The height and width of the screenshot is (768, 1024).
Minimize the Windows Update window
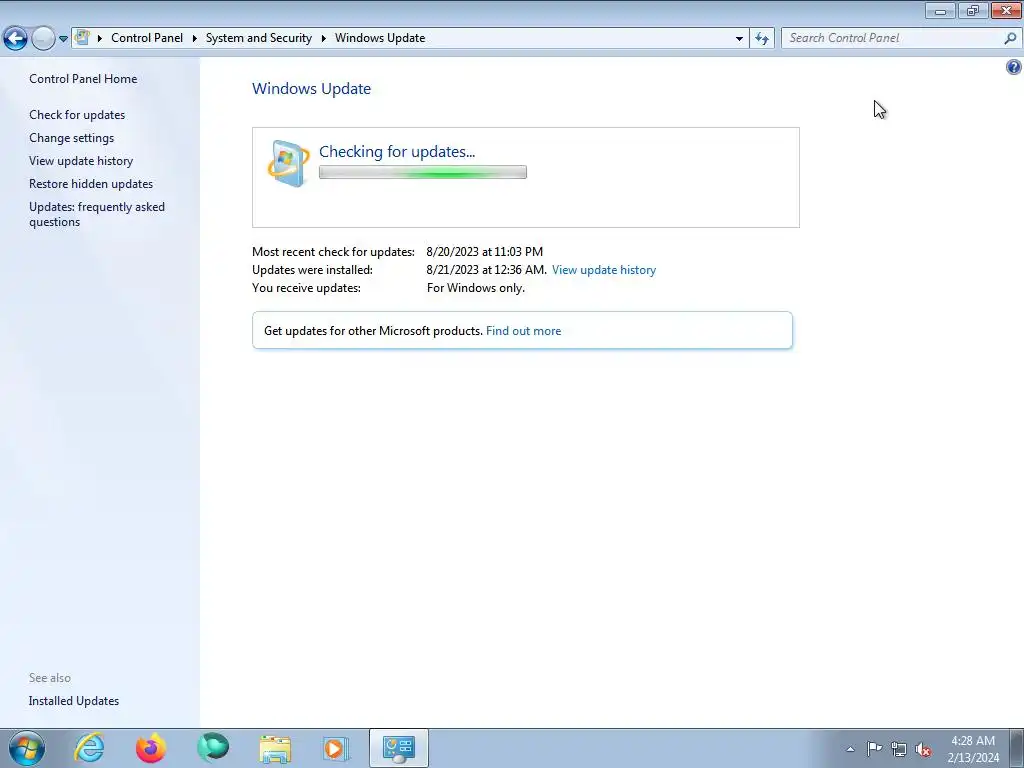click(940, 10)
